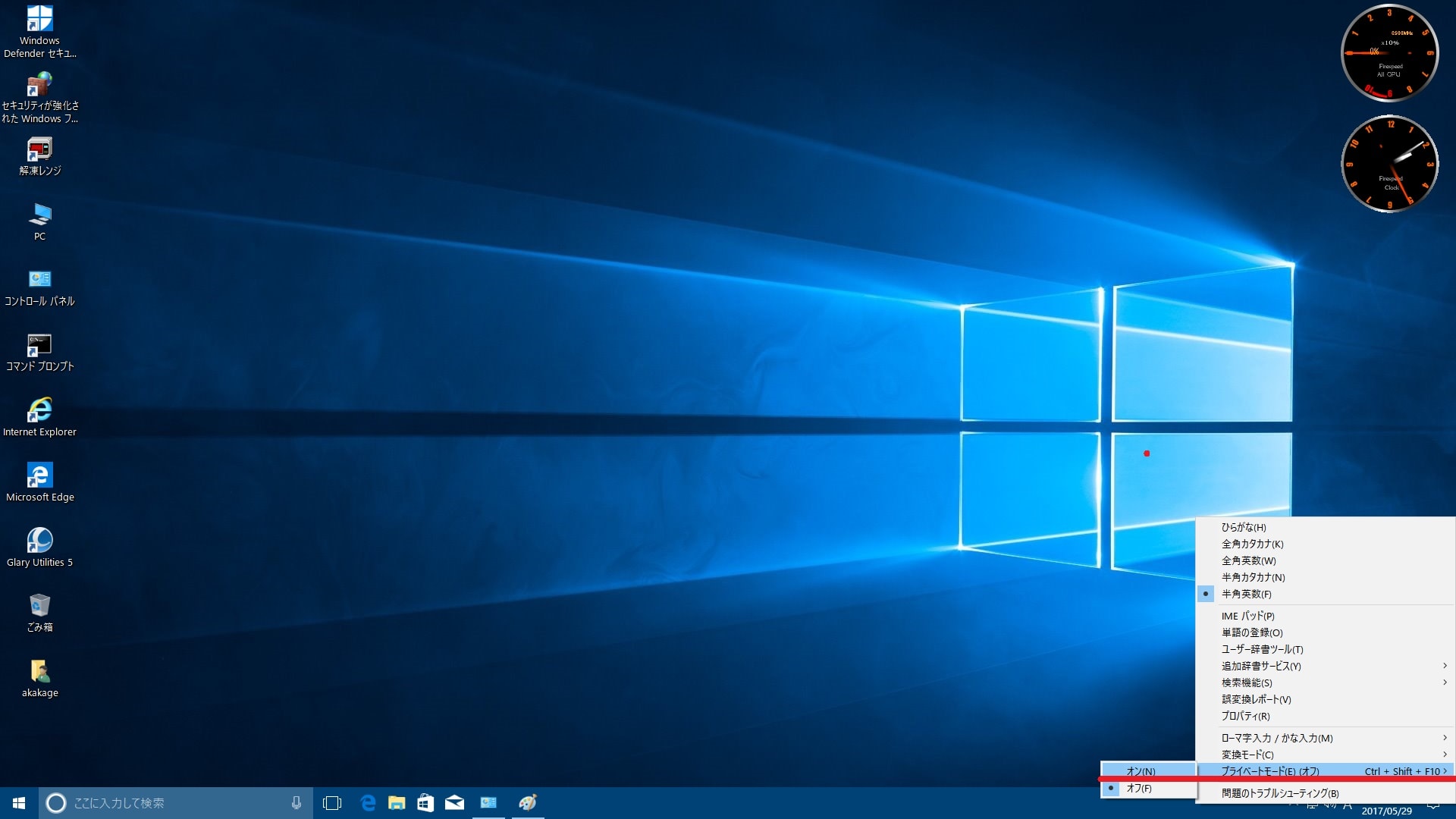
Task: Select 全角カタカナ(K) input mode
Action: pyautogui.click(x=1325, y=544)
